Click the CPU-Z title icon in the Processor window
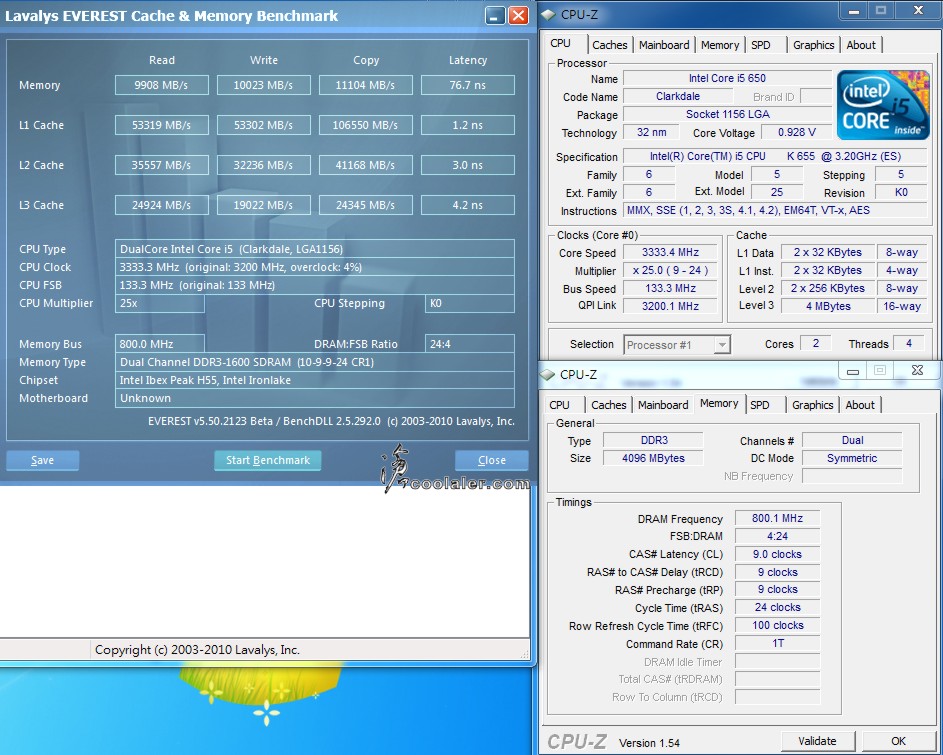Viewport: 943px width, 755px height. click(548, 14)
